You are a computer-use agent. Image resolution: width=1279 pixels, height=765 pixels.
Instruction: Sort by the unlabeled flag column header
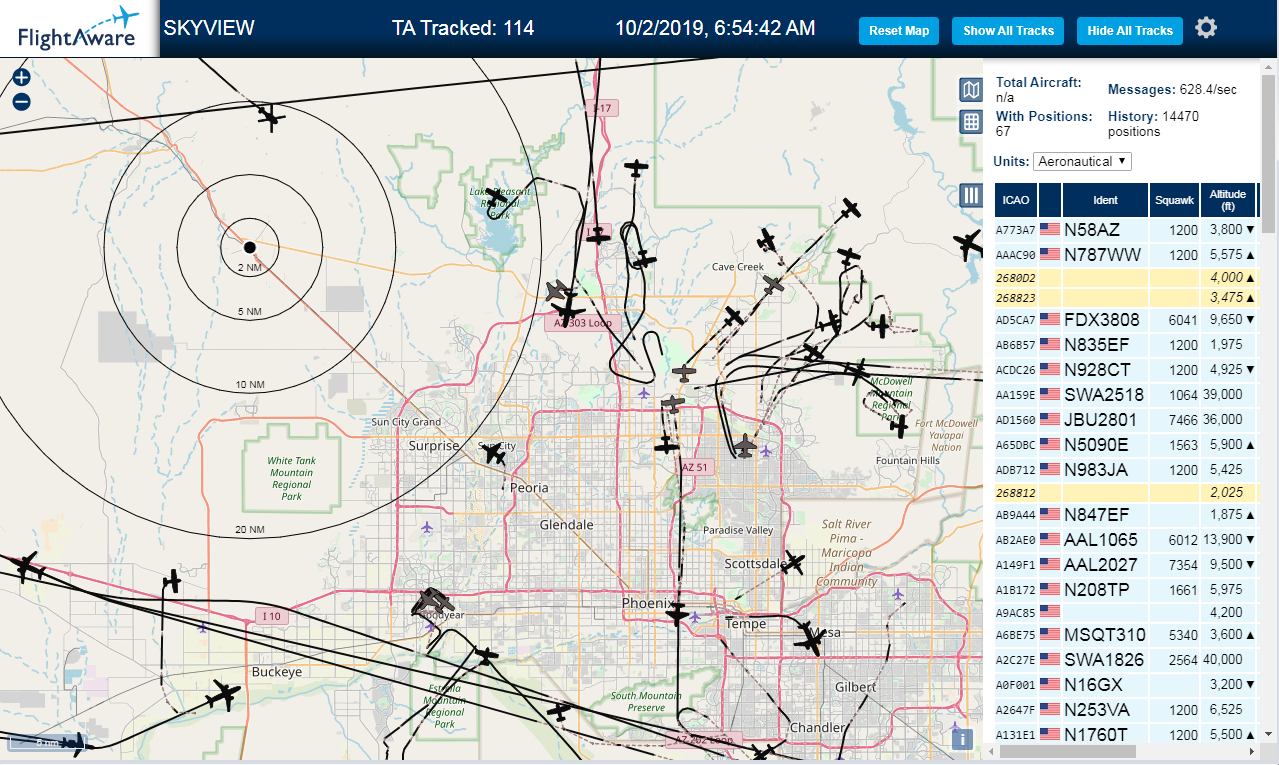coord(1050,200)
